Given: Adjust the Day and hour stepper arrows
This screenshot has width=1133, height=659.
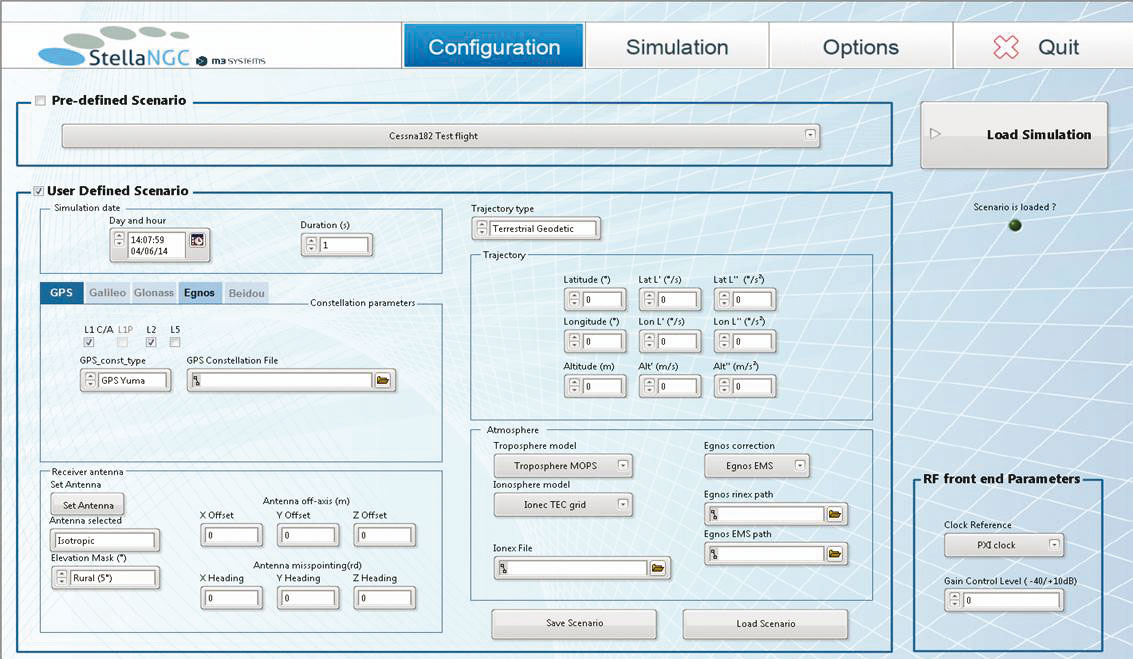Looking at the screenshot, I should 120,240.
